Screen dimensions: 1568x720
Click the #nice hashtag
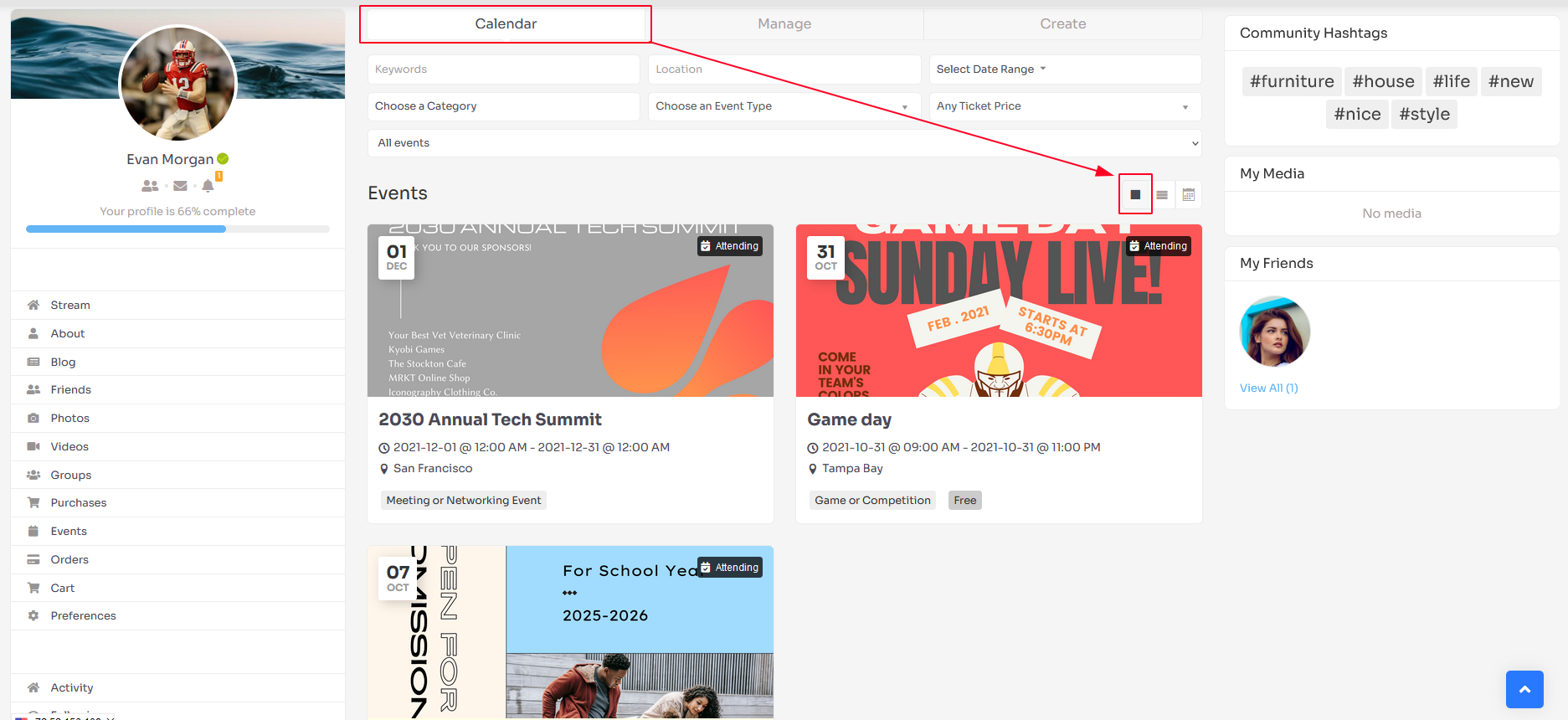[x=1357, y=114]
